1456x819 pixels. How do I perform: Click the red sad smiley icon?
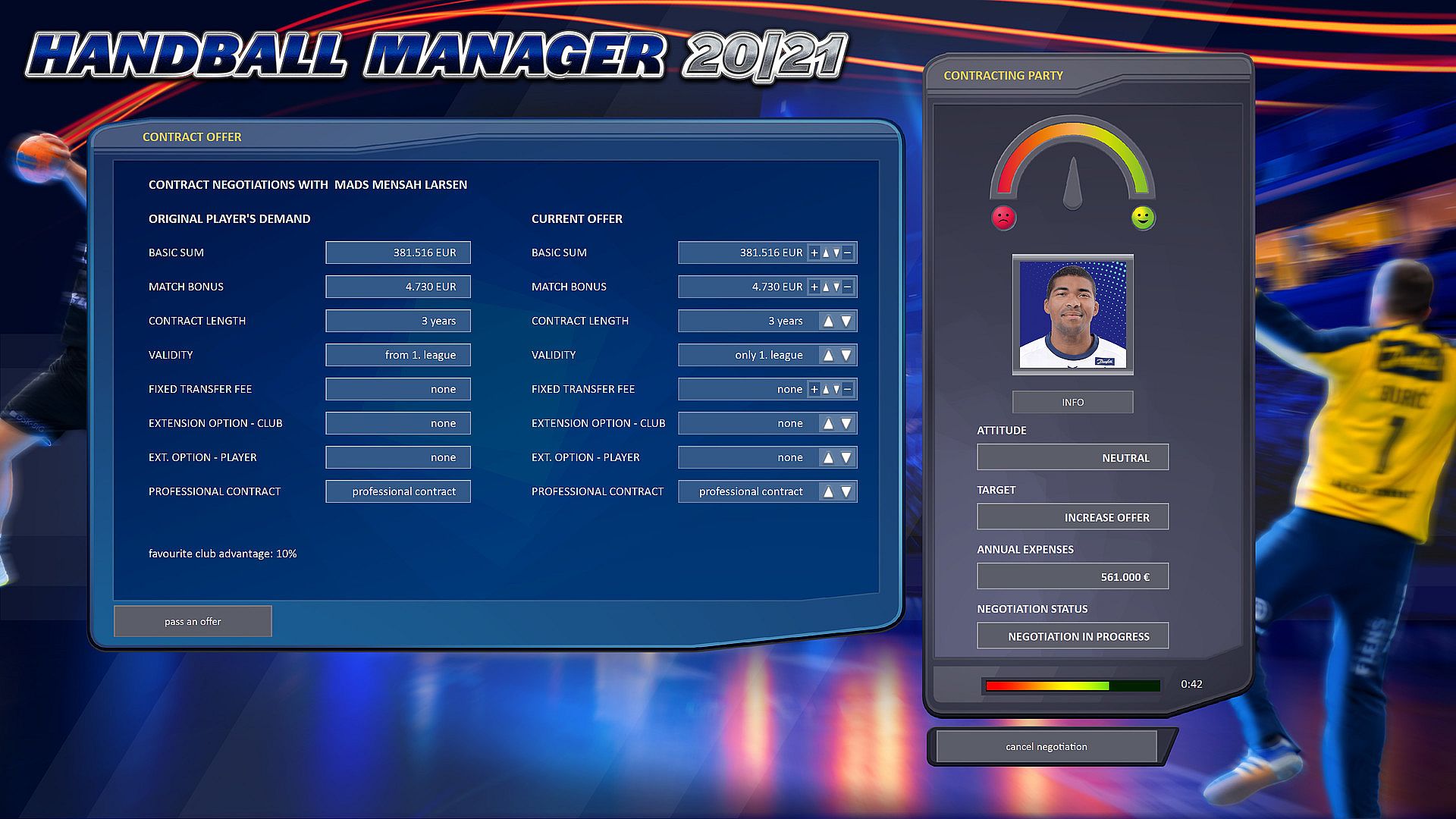point(1003,218)
